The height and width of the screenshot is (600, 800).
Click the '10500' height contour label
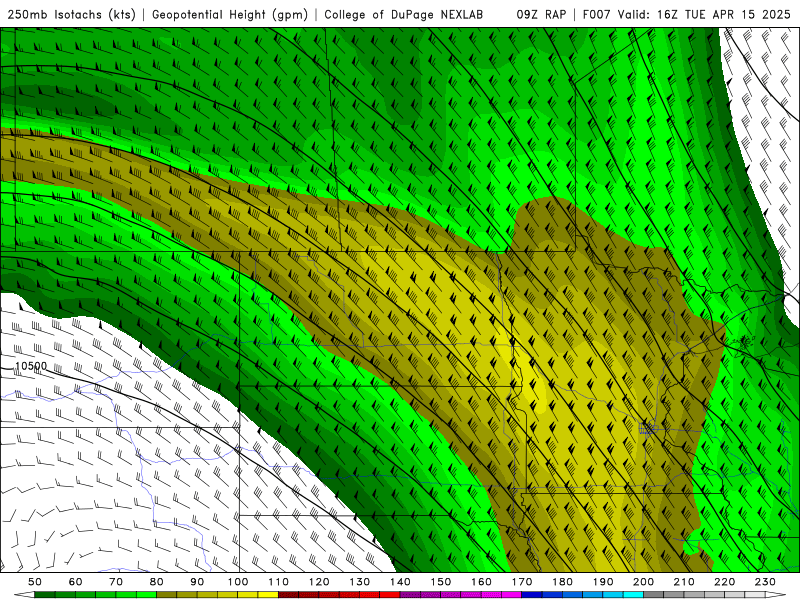coord(31,366)
